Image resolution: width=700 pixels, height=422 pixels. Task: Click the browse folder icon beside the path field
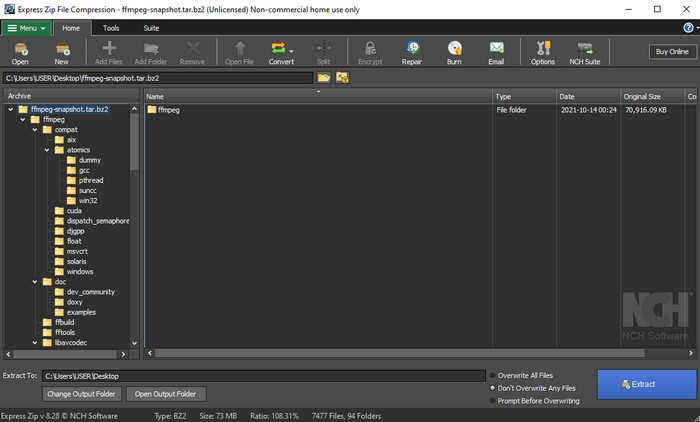324,78
